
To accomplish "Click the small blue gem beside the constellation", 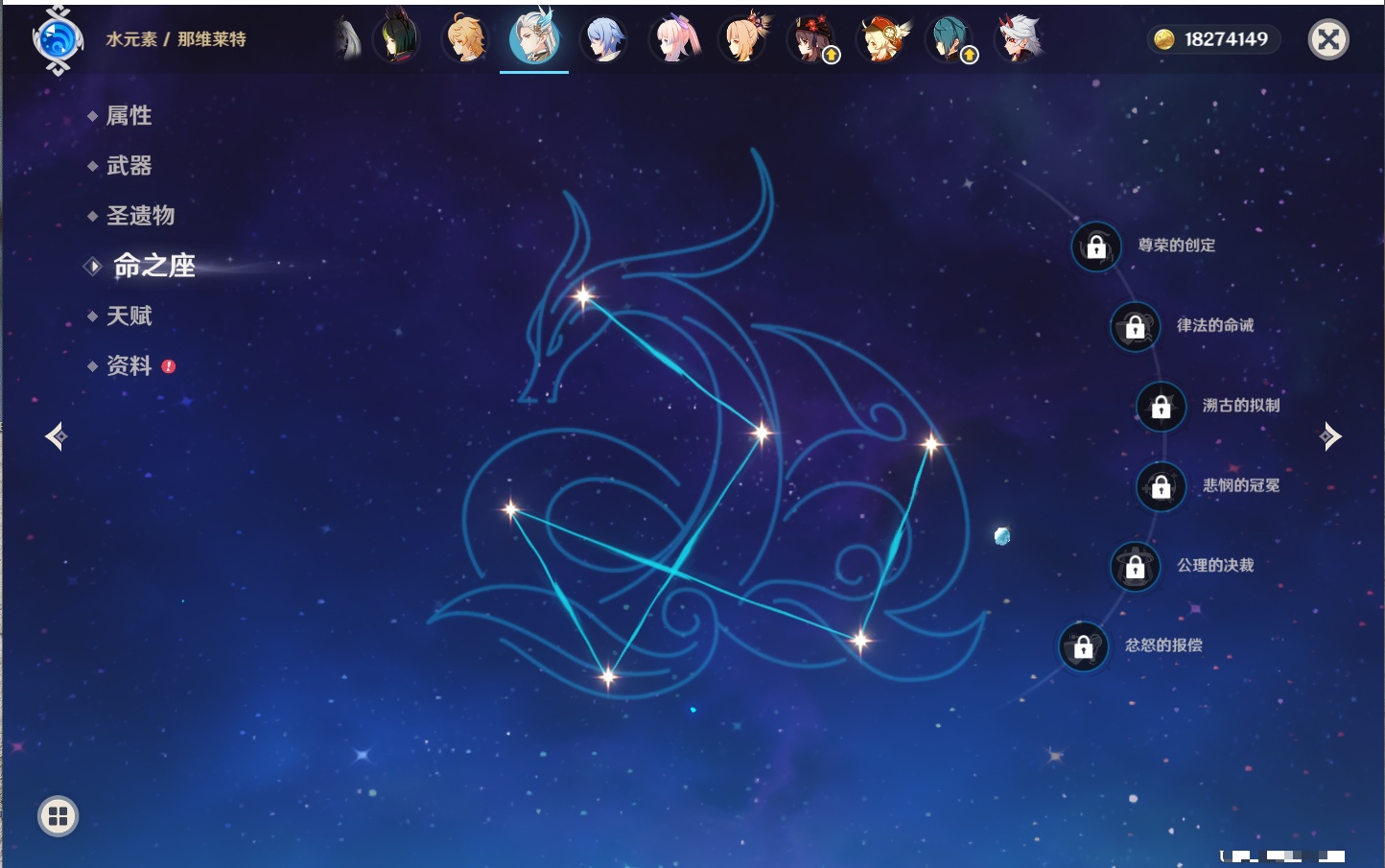I will [1002, 535].
